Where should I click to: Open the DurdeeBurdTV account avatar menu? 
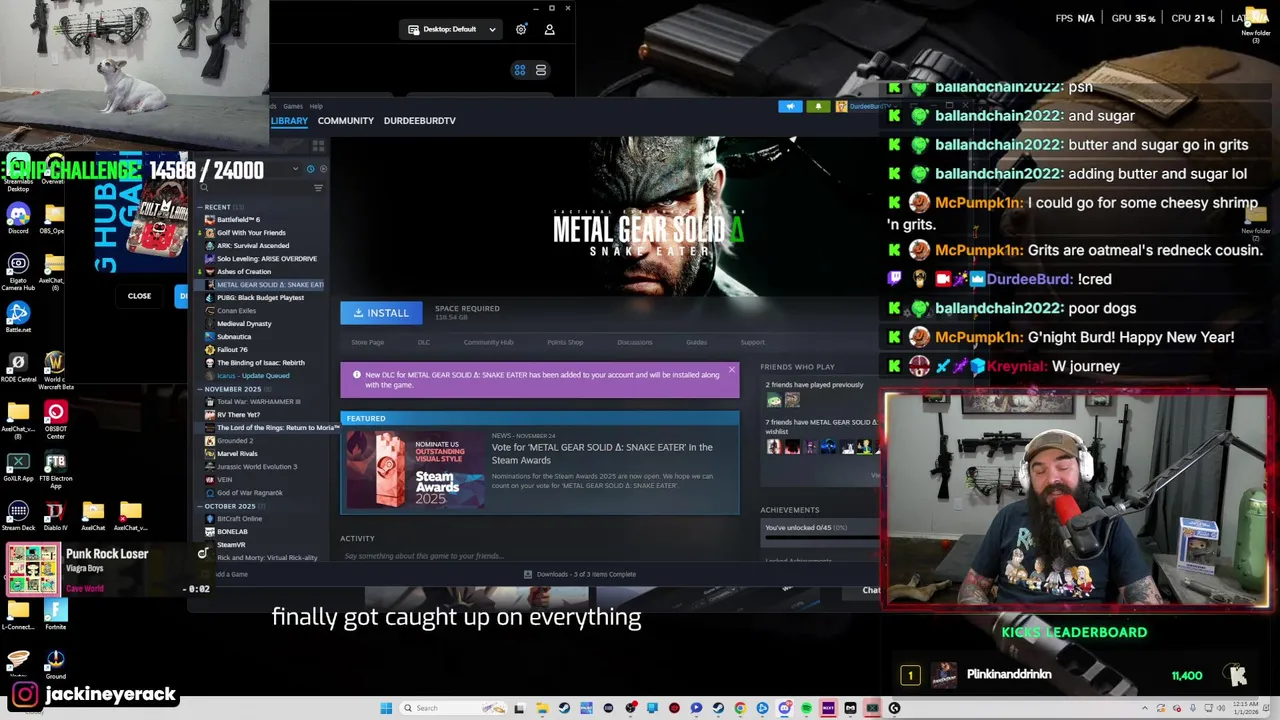tap(842, 106)
